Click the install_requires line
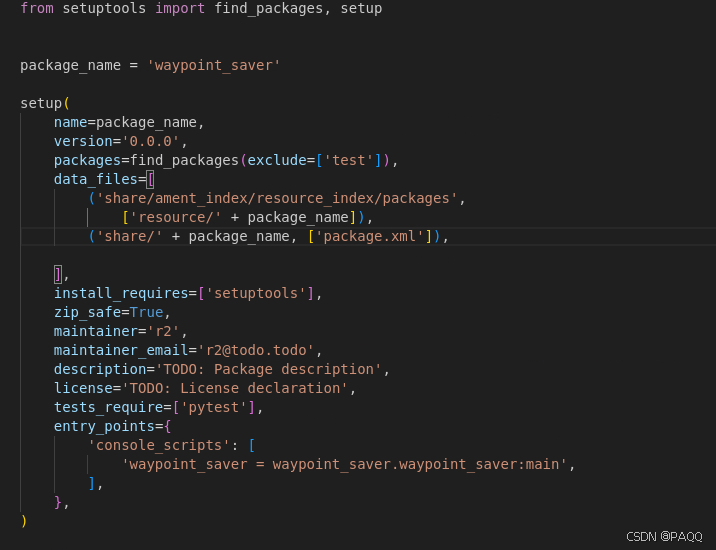This screenshot has width=716, height=550. pos(188,293)
